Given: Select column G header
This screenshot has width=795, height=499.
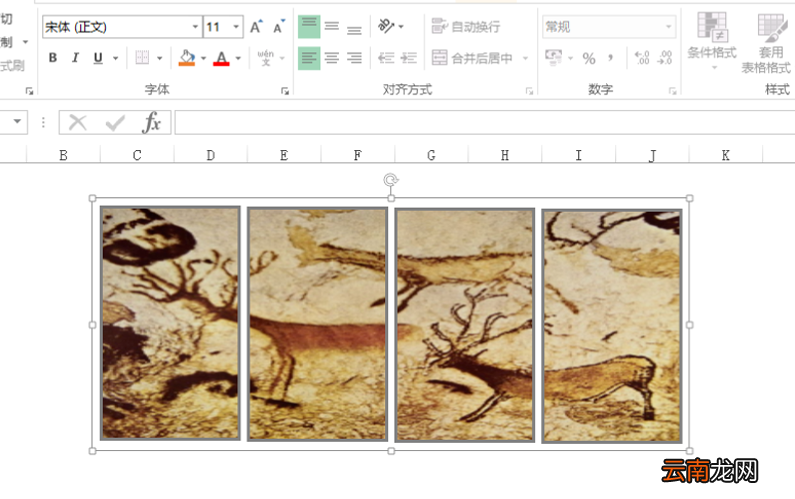Looking at the screenshot, I should (431, 155).
